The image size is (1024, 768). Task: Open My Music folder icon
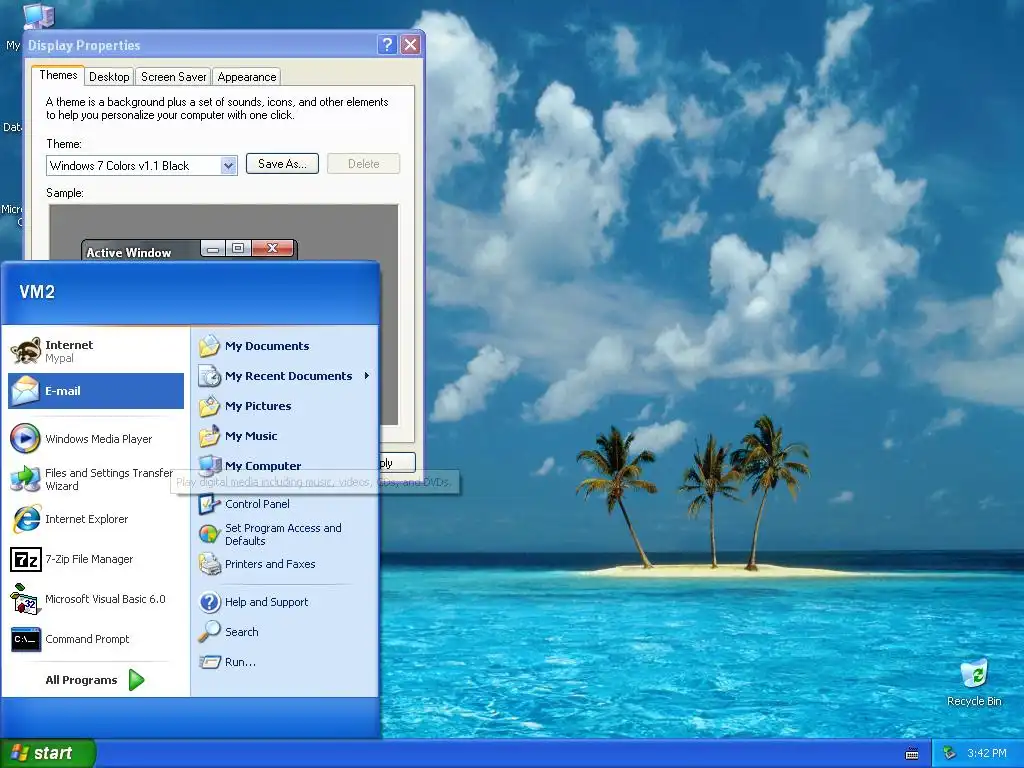click(209, 436)
